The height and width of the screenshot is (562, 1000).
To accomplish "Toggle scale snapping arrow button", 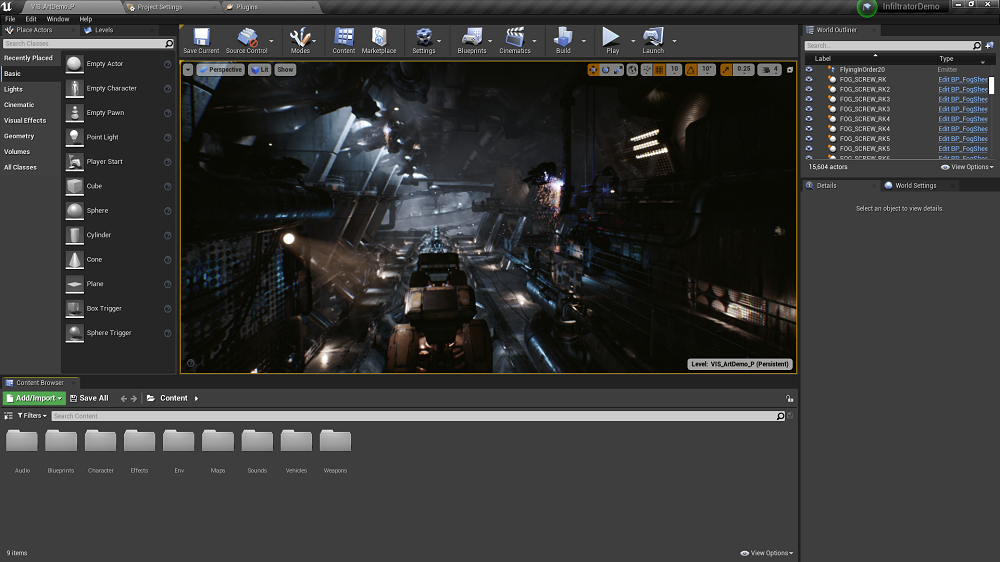I will (x=726, y=70).
